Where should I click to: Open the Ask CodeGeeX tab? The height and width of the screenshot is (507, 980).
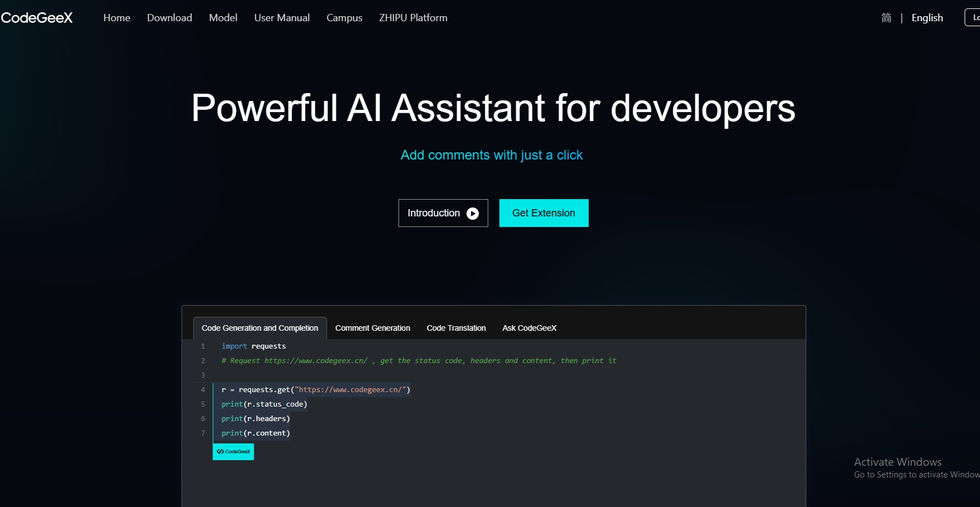tap(529, 328)
